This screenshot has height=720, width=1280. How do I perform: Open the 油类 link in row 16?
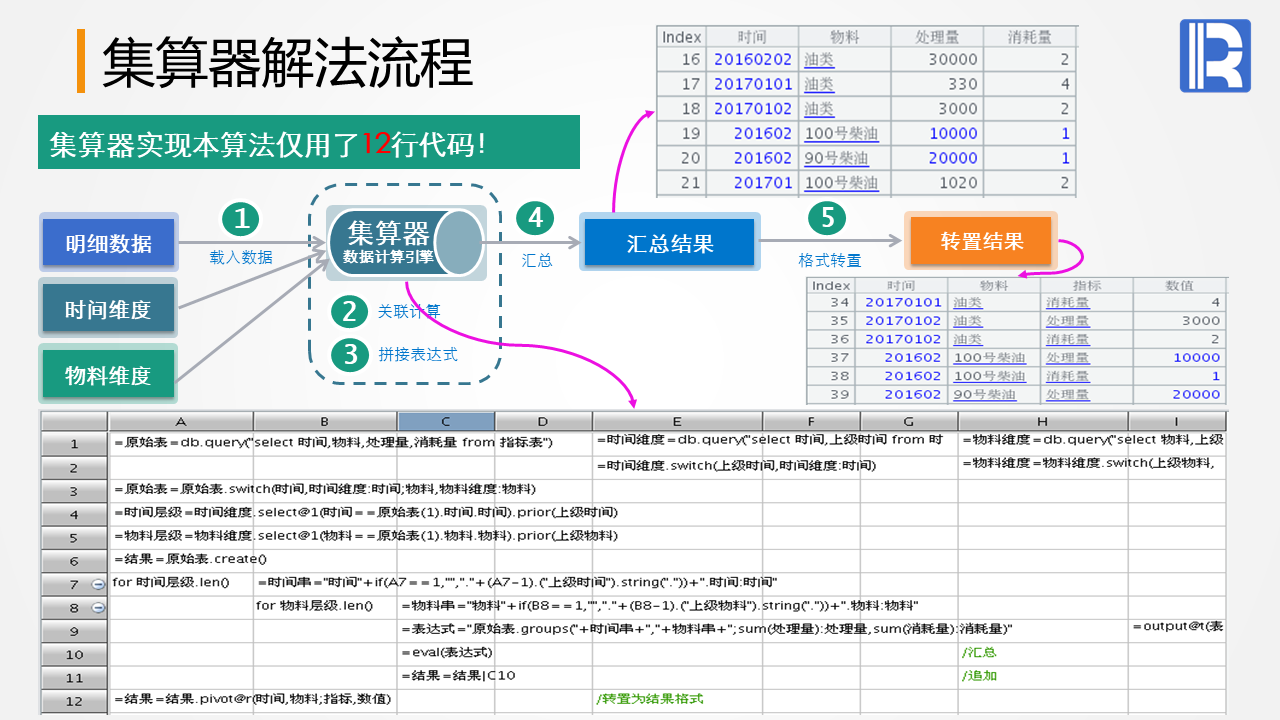[x=818, y=59]
